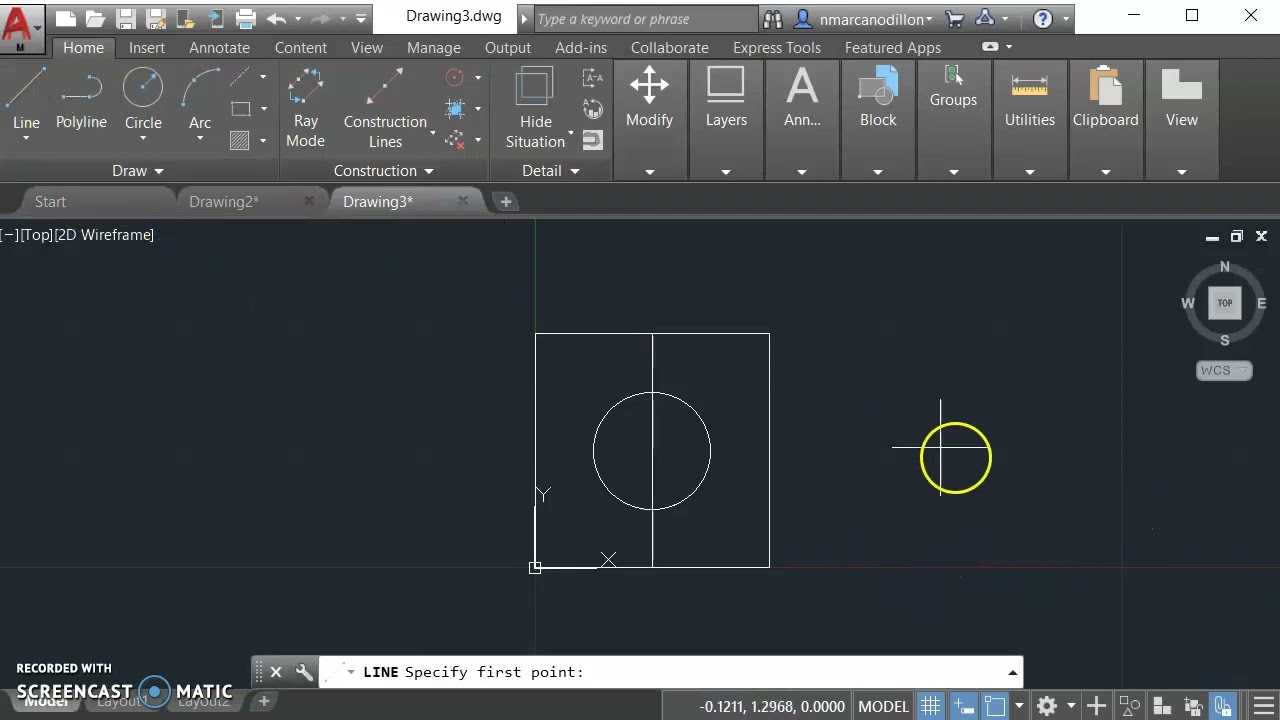Open the Express Tools tab
This screenshot has height=720, width=1280.
click(x=777, y=47)
